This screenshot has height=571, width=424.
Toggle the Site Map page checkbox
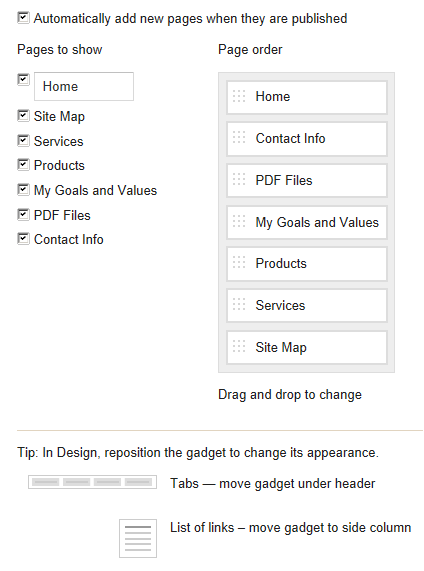(23, 116)
